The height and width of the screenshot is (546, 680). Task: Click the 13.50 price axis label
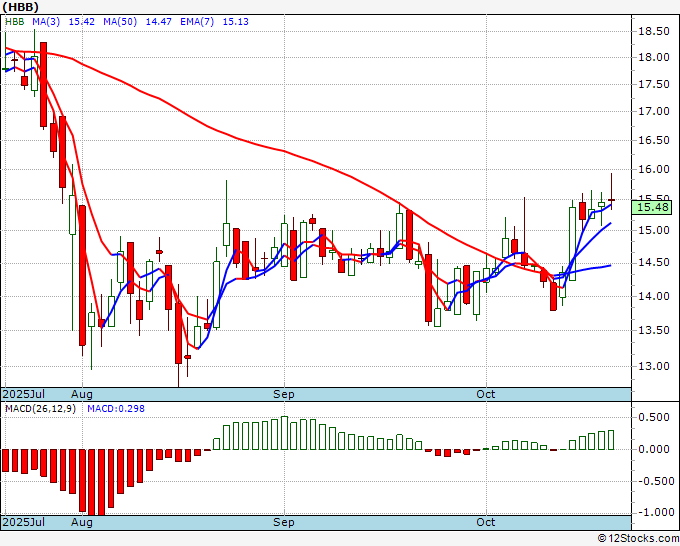click(x=654, y=330)
